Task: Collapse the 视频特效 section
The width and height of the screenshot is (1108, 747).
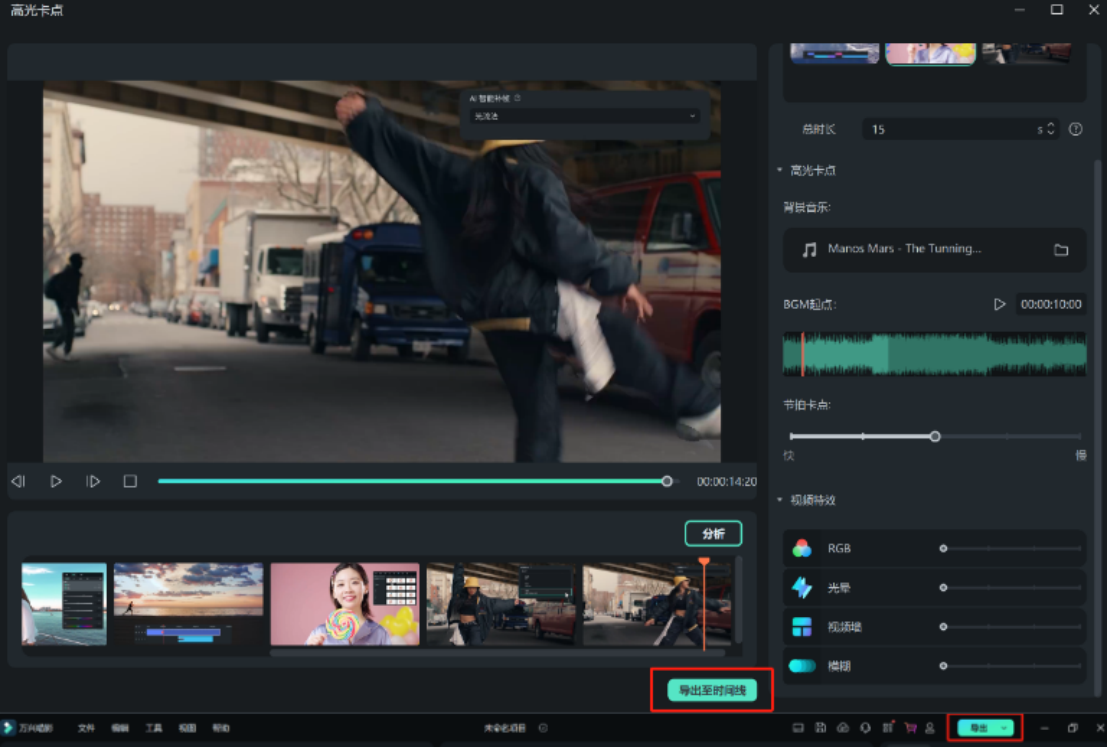Action: (x=780, y=500)
